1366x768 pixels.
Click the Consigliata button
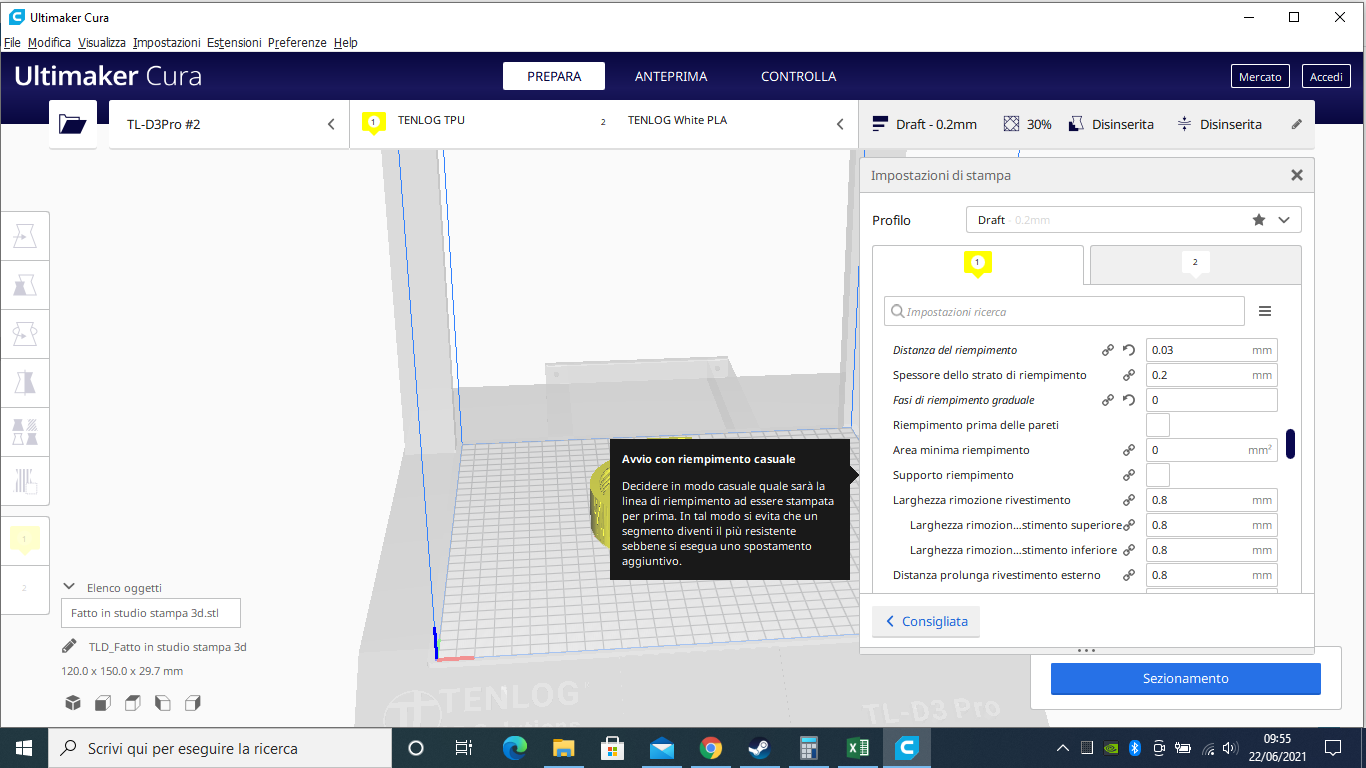(x=926, y=621)
